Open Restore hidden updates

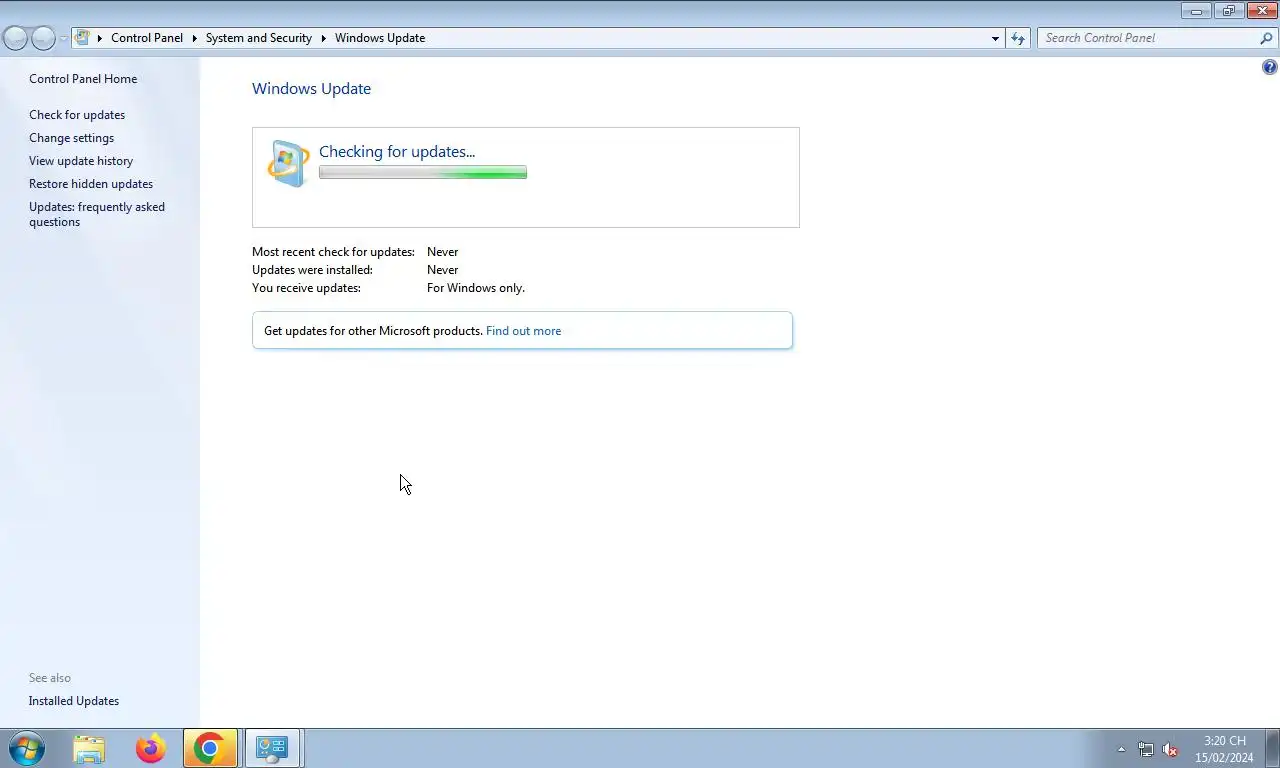pyautogui.click(x=91, y=184)
